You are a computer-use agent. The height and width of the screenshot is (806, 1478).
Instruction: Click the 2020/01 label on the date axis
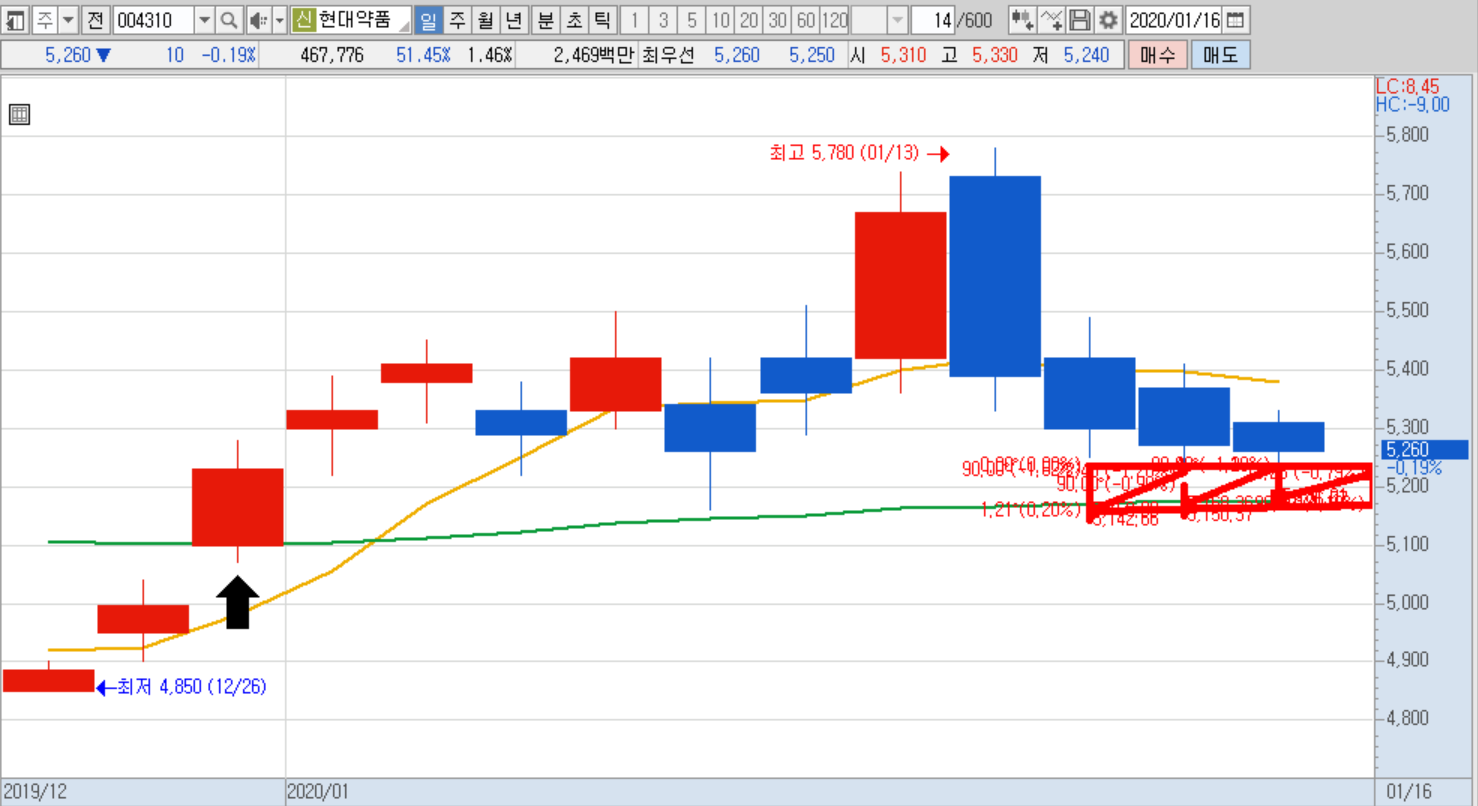(317, 792)
